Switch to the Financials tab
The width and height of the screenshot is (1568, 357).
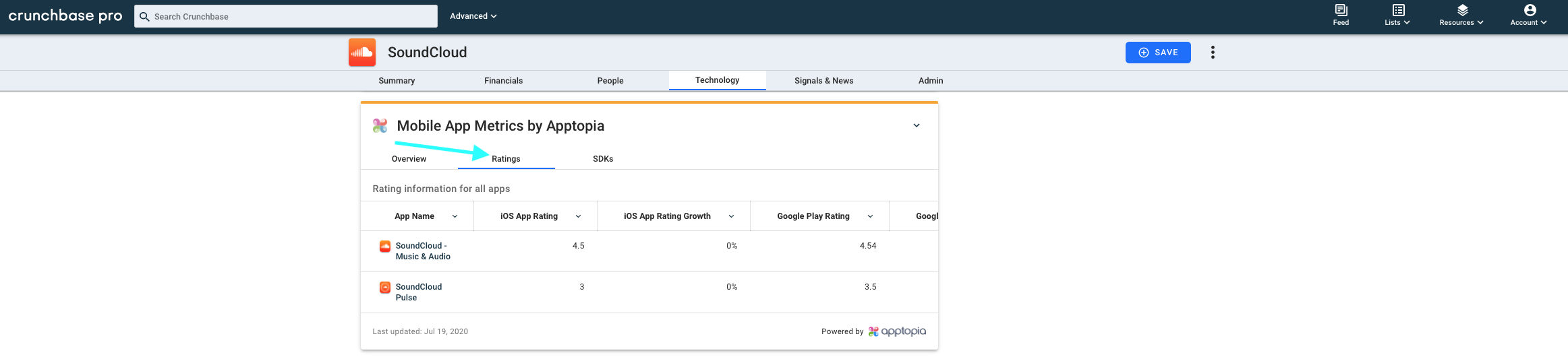click(504, 81)
